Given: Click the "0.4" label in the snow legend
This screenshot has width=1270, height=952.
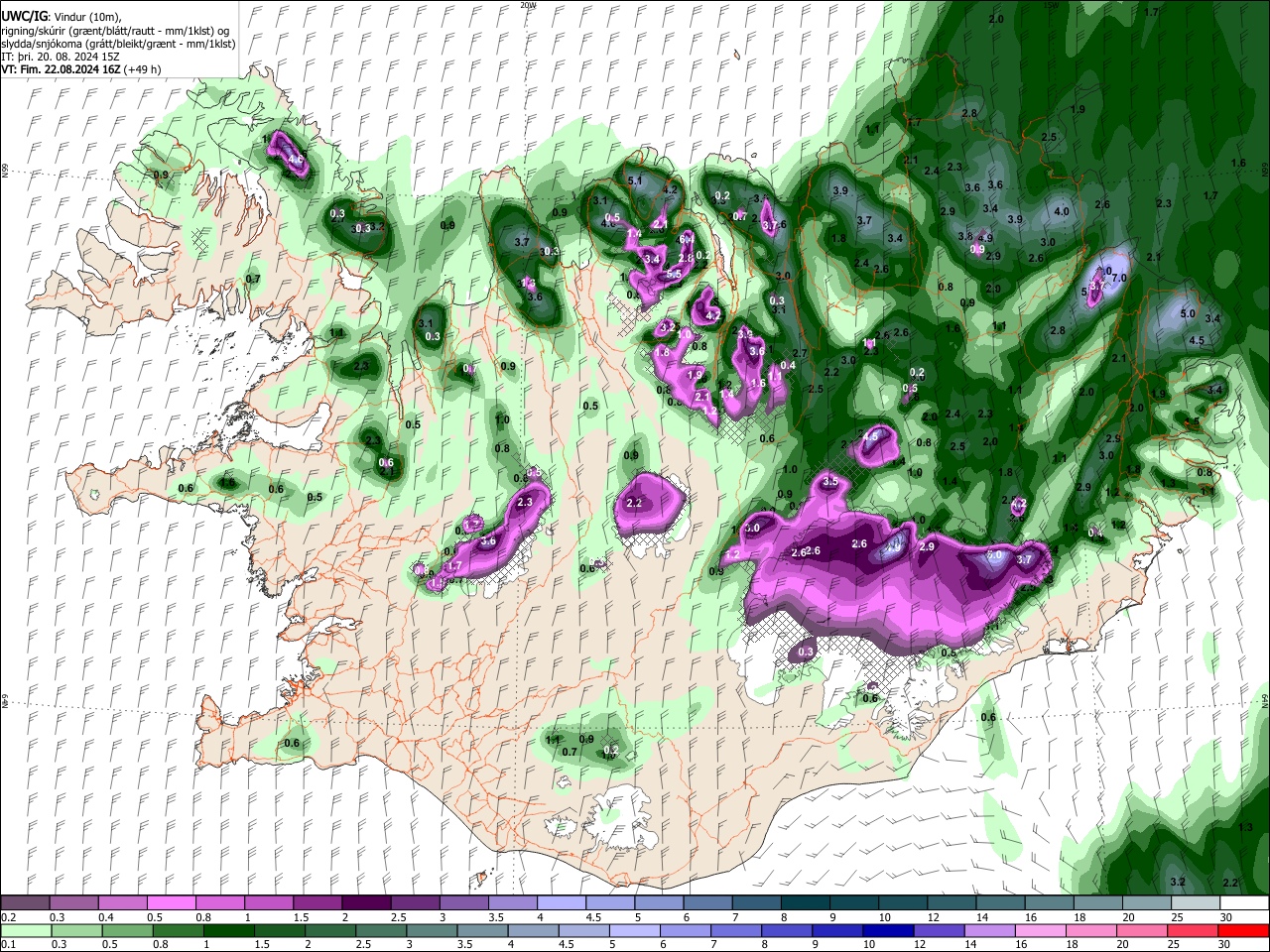Looking at the screenshot, I should [x=106, y=917].
